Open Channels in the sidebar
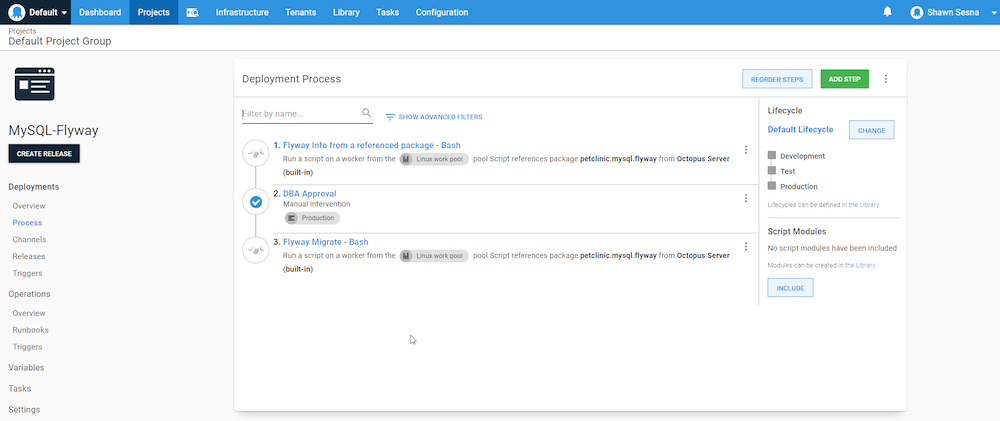 click(x=29, y=239)
